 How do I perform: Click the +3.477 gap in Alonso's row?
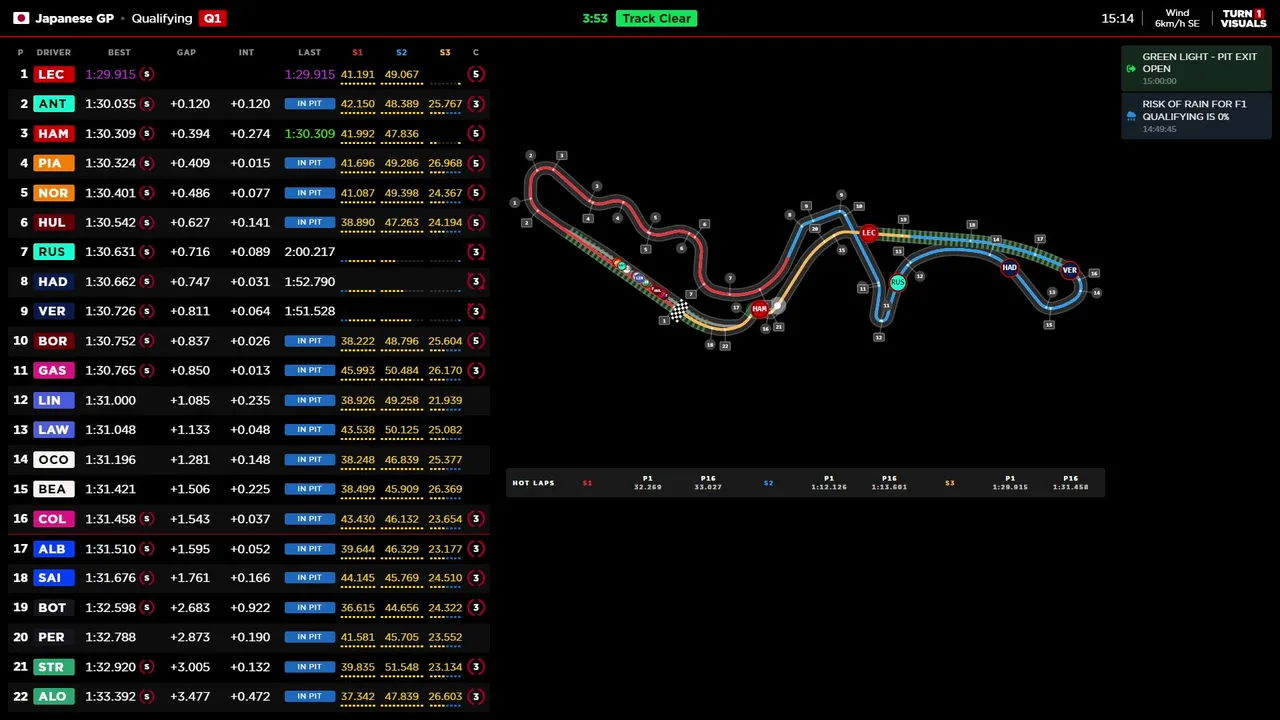pos(190,696)
